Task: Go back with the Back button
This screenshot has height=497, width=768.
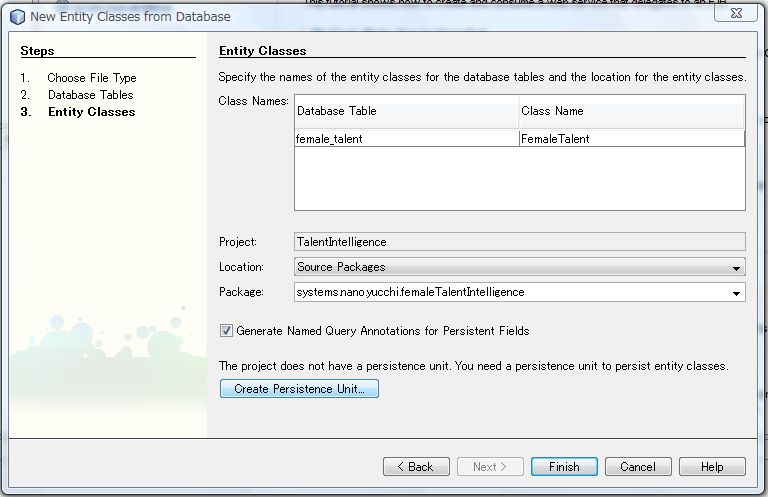Action: coord(414,467)
